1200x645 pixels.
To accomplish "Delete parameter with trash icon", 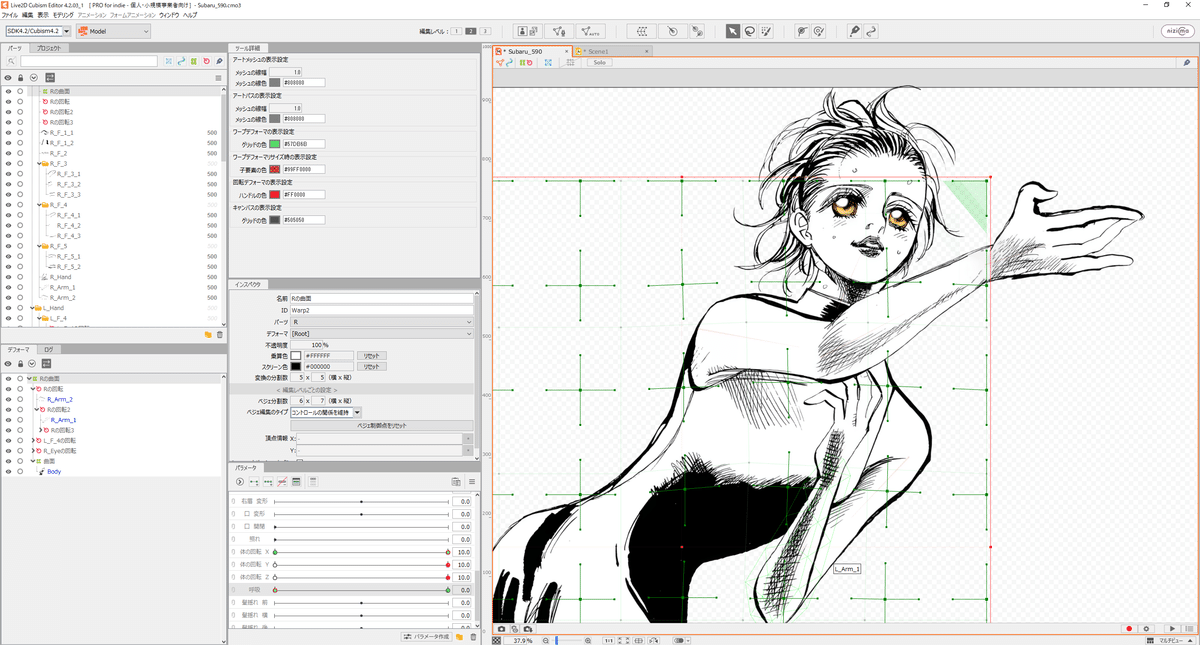I will coord(473,637).
